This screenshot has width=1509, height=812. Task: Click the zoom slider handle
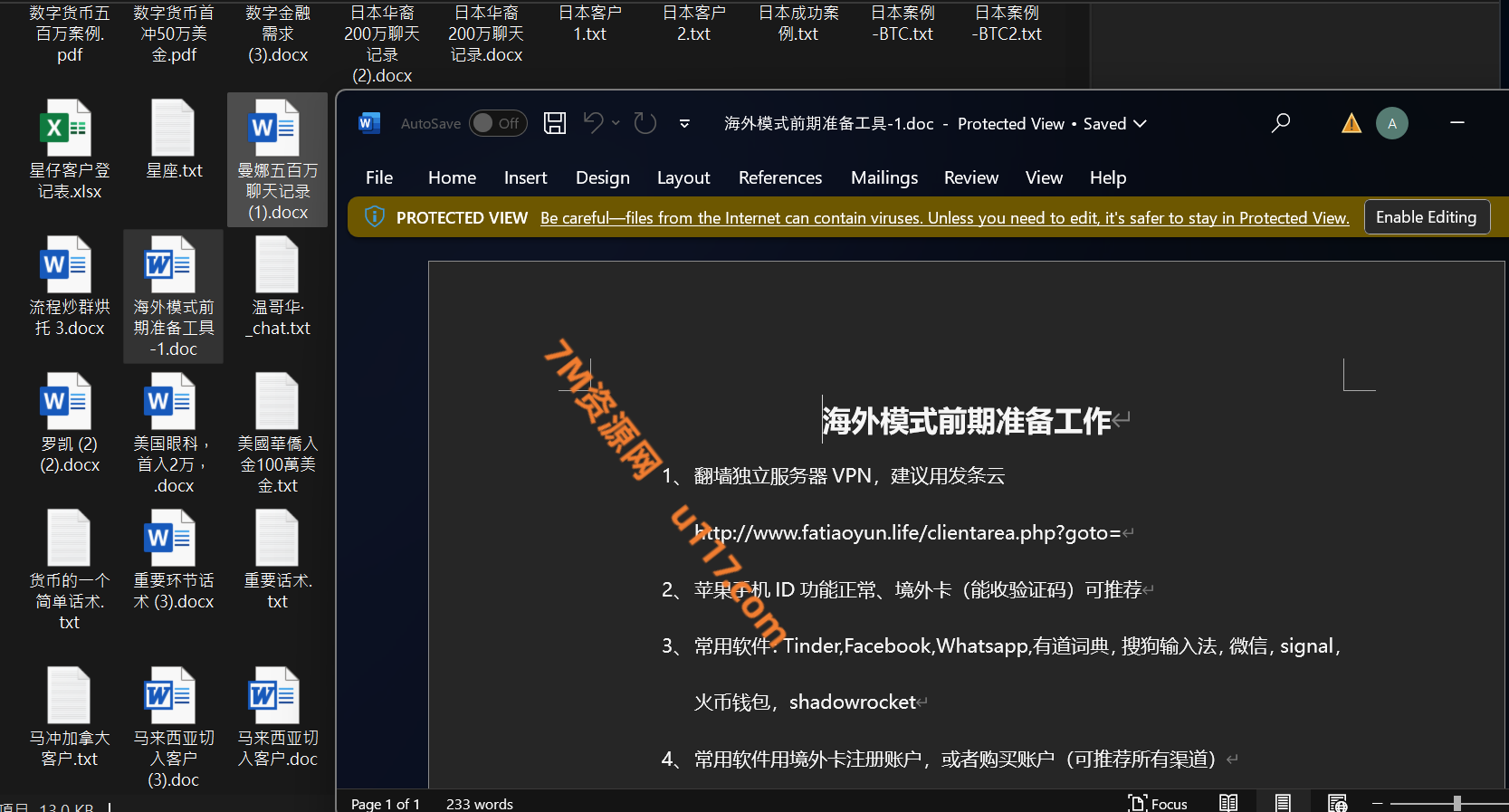click(x=1456, y=803)
